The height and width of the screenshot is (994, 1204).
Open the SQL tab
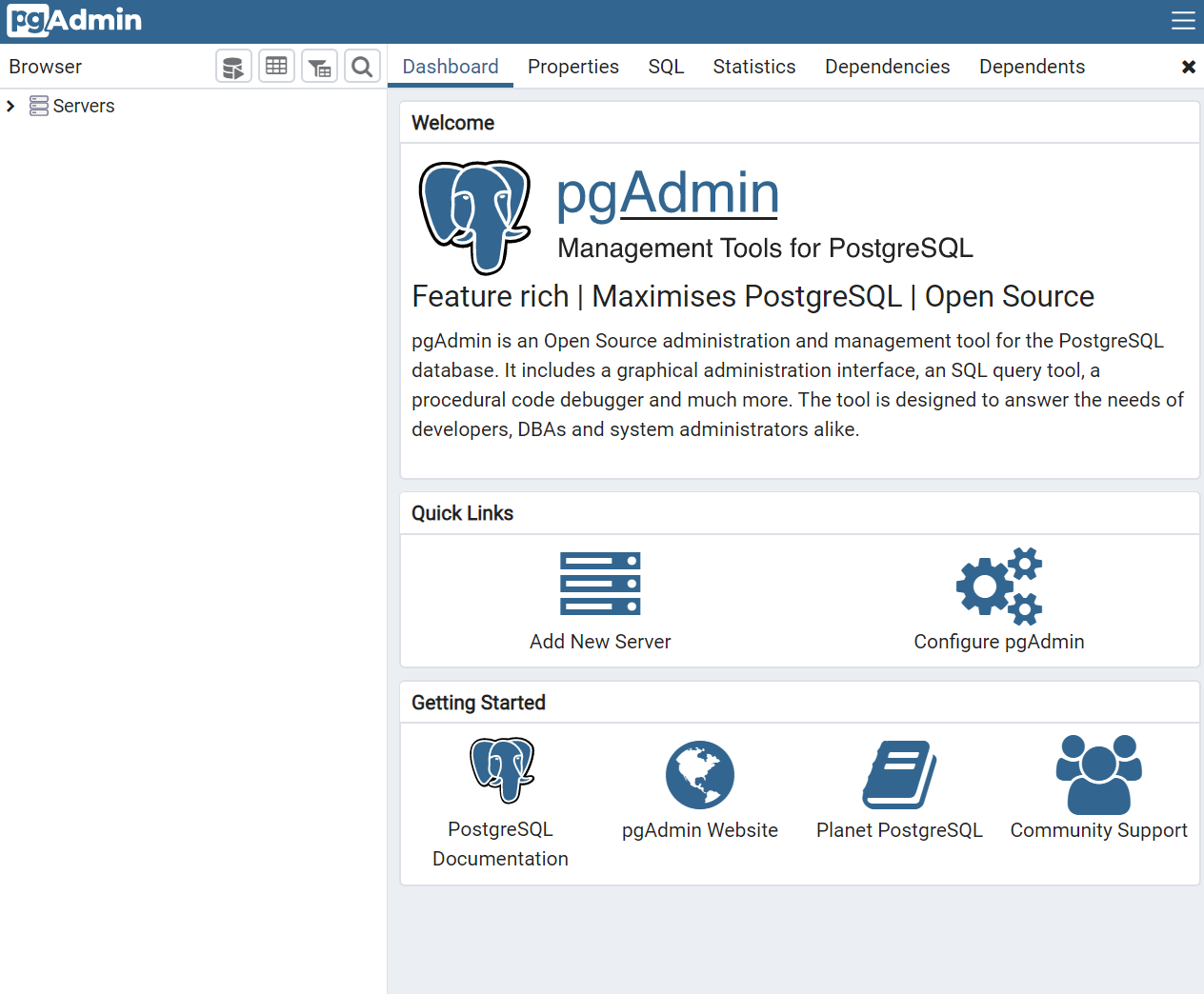tap(667, 67)
